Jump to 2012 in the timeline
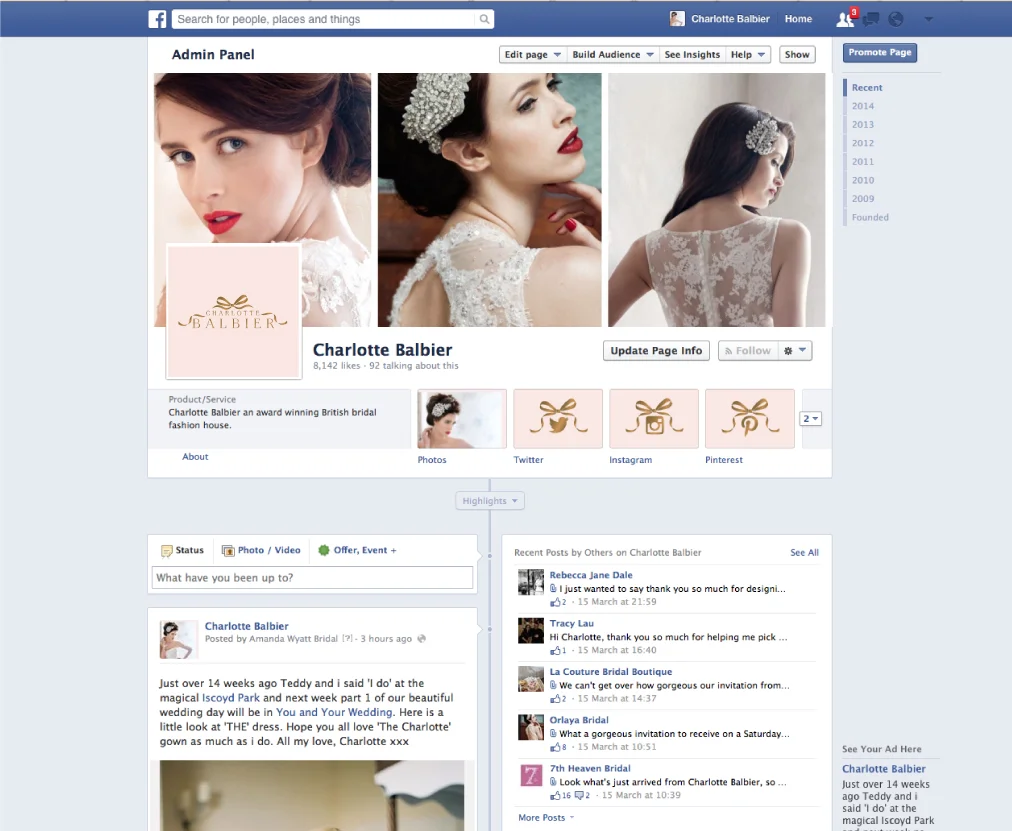Viewport: 1012px width, 831px height. click(x=863, y=143)
